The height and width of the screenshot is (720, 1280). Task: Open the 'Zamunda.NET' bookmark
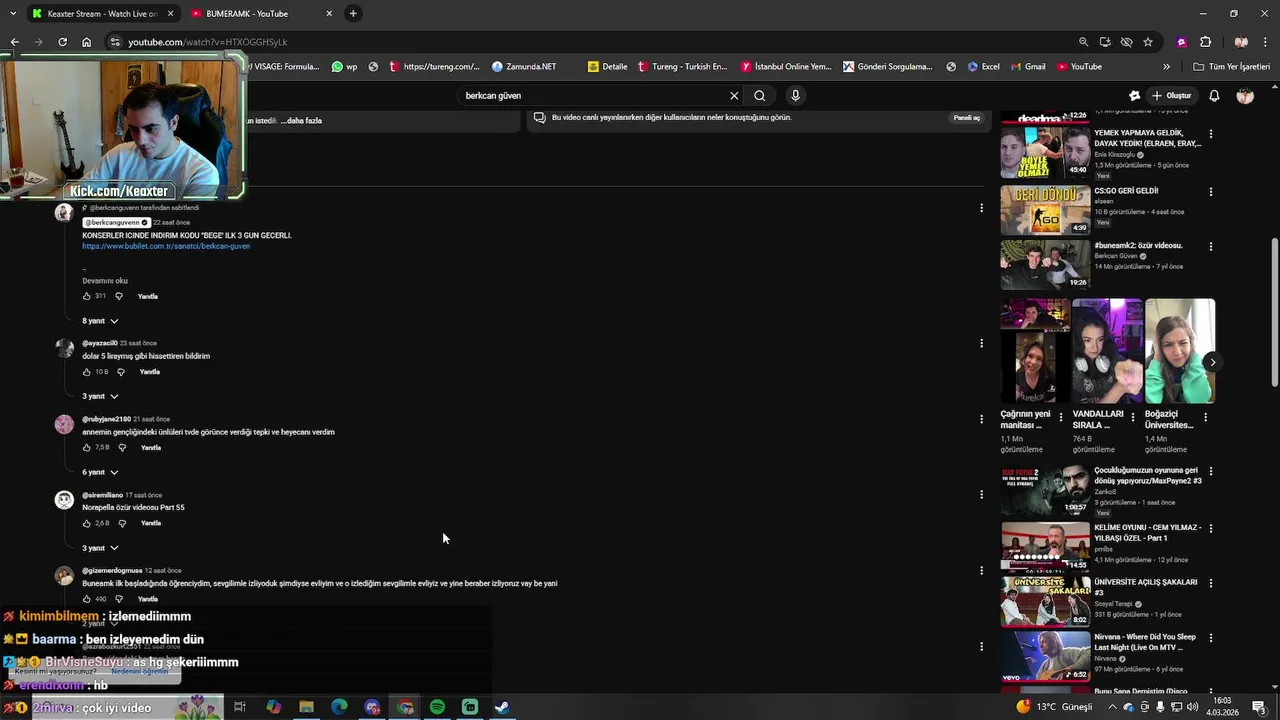523,67
